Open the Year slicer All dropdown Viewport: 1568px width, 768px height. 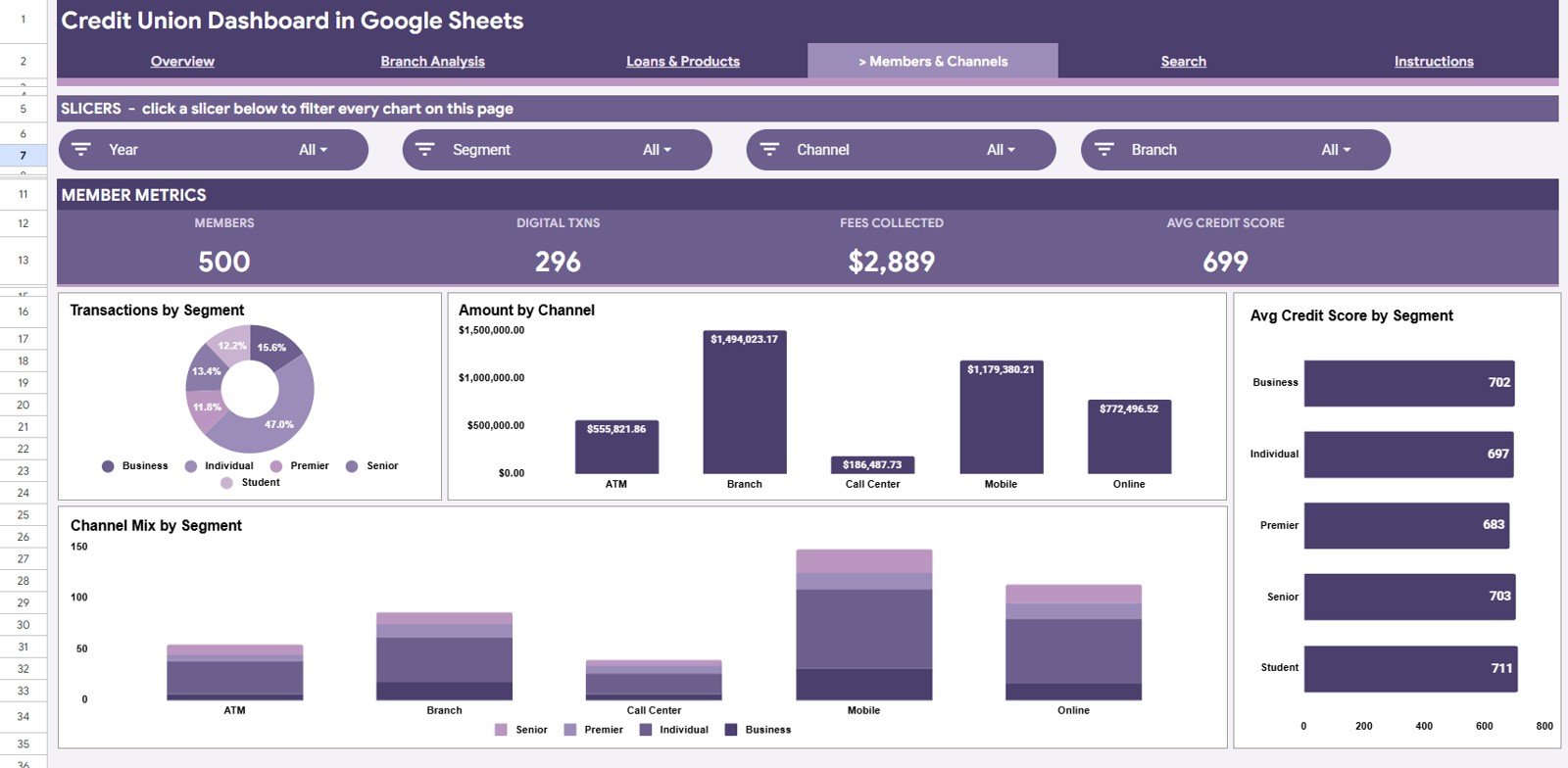coord(314,150)
